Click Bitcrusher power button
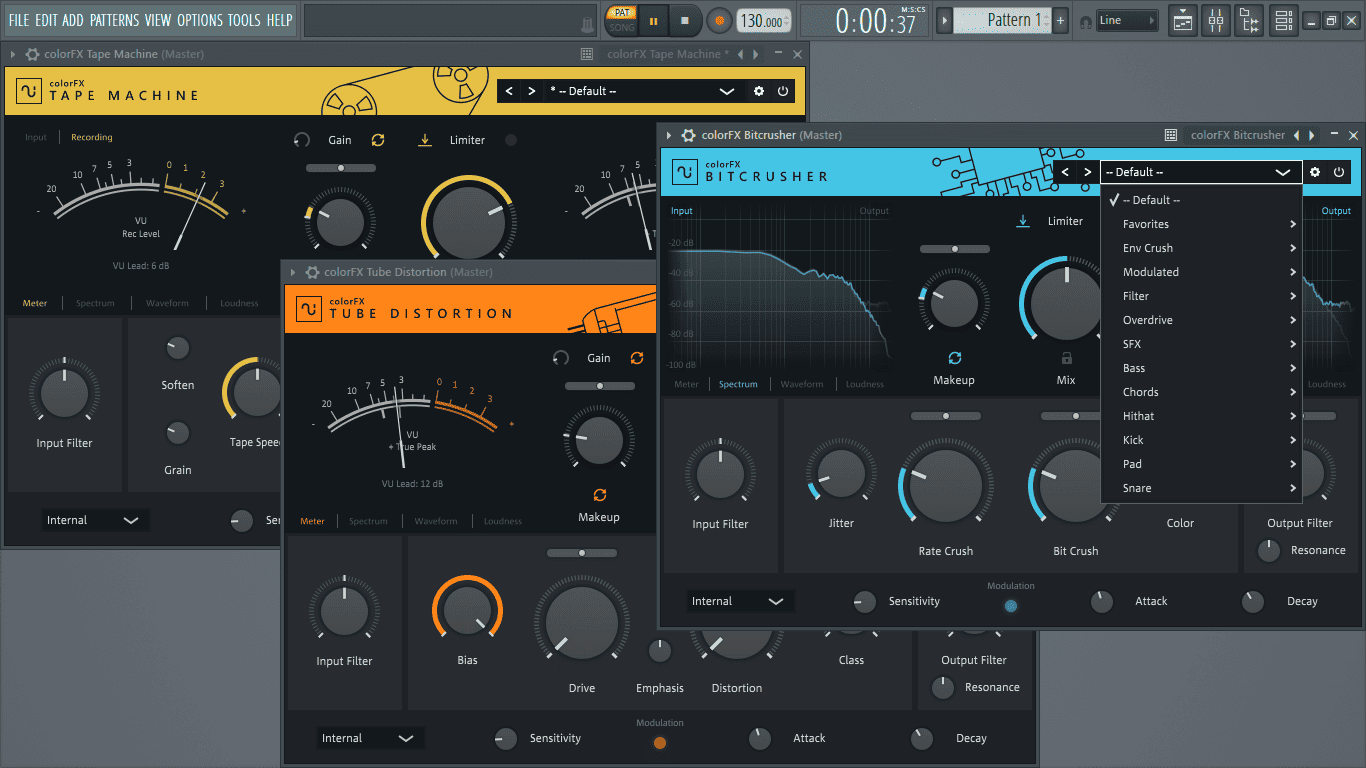1366x768 pixels. click(1339, 172)
